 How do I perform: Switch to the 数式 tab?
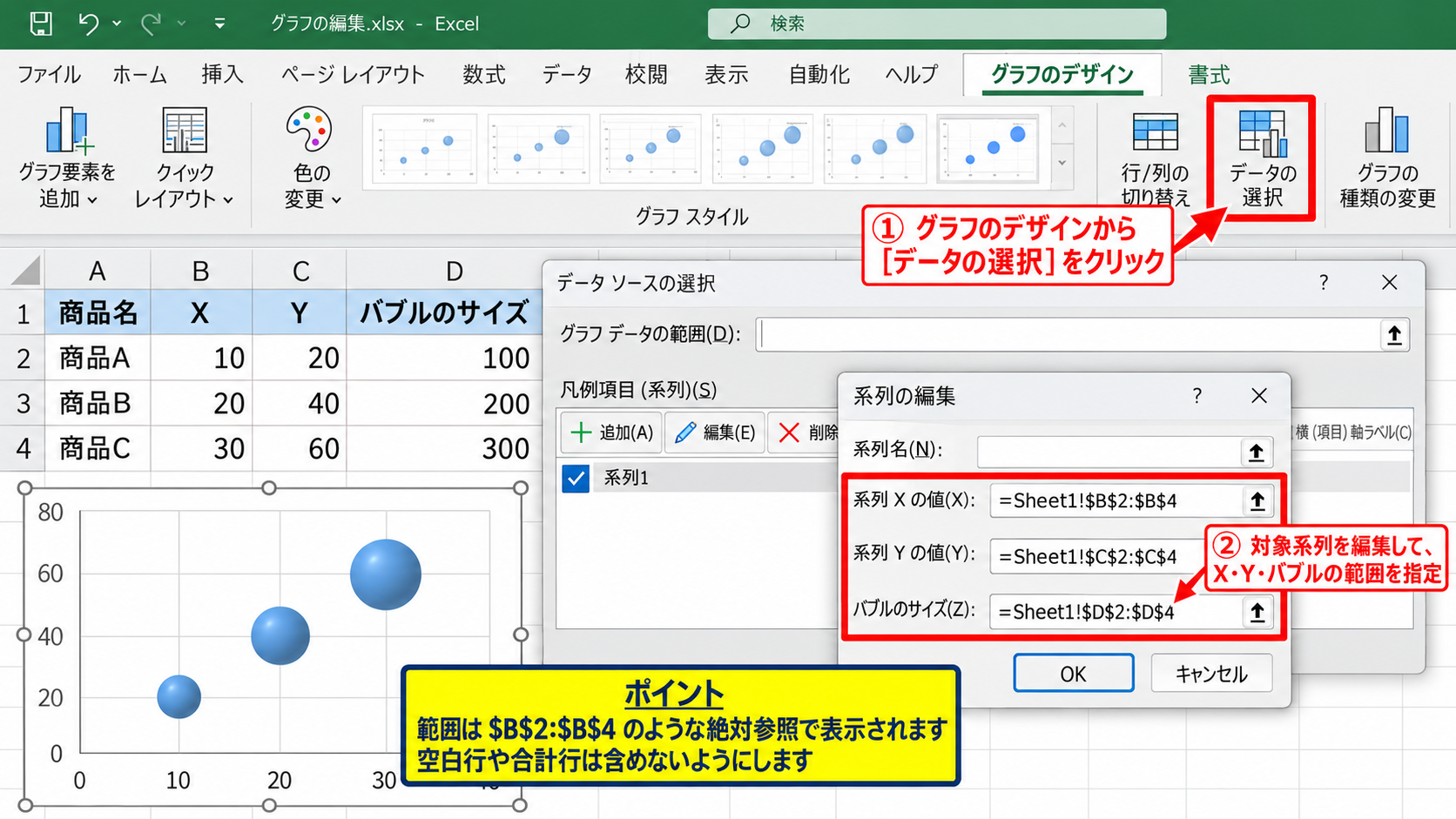483,75
